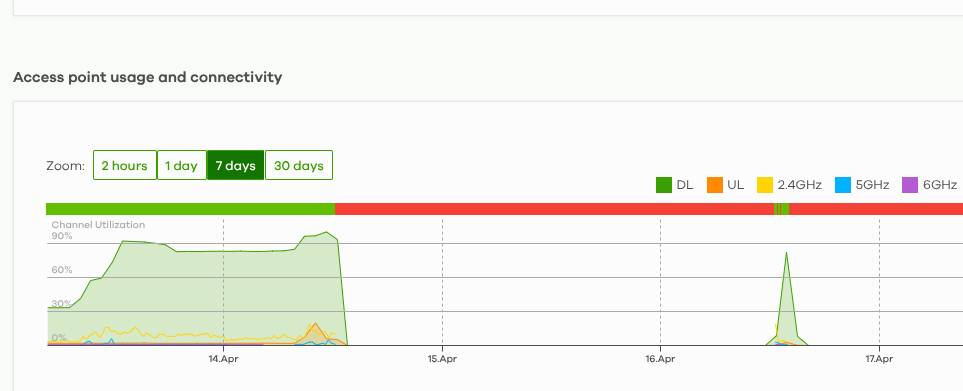This screenshot has height=391, width=963.
Task: Select the 1 day zoom range
Action: [x=181, y=165]
